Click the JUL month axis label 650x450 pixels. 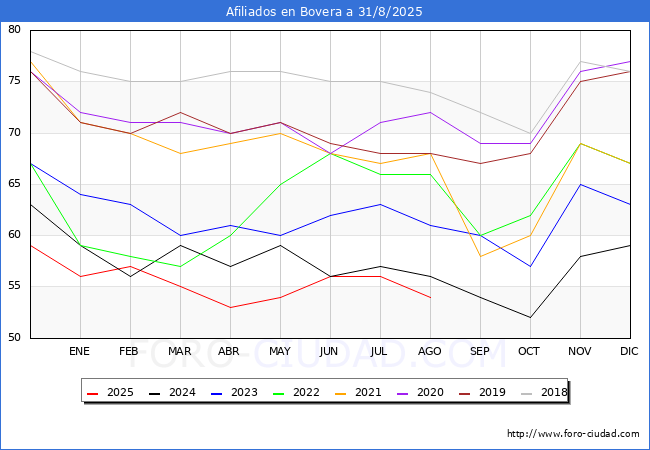(x=379, y=351)
